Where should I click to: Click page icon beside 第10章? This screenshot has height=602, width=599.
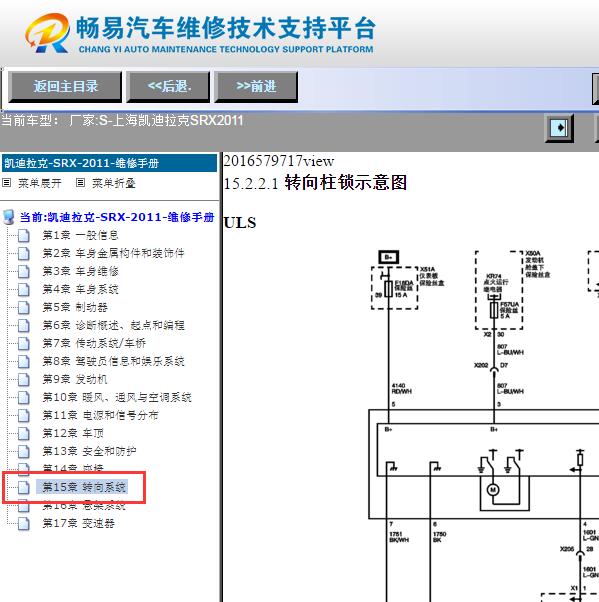coord(24,397)
